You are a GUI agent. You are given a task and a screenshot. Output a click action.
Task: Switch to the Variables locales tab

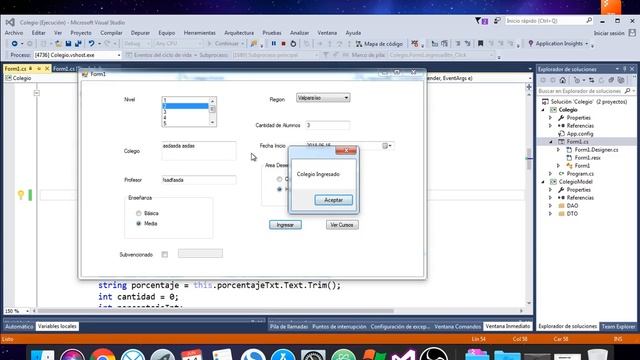coord(57,327)
